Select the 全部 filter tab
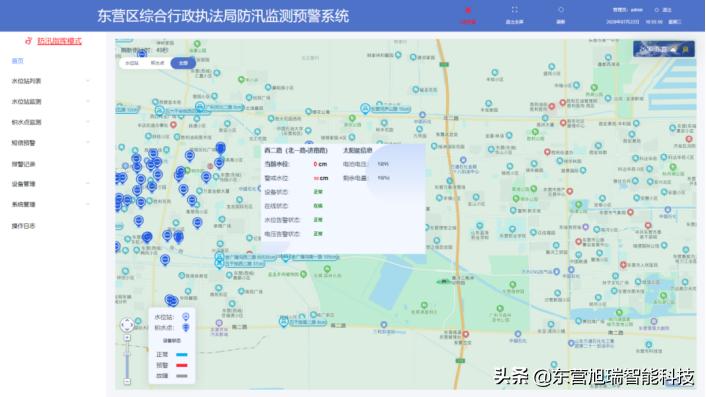Image resolution: width=706 pixels, height=397 pixels. [183, 63]
